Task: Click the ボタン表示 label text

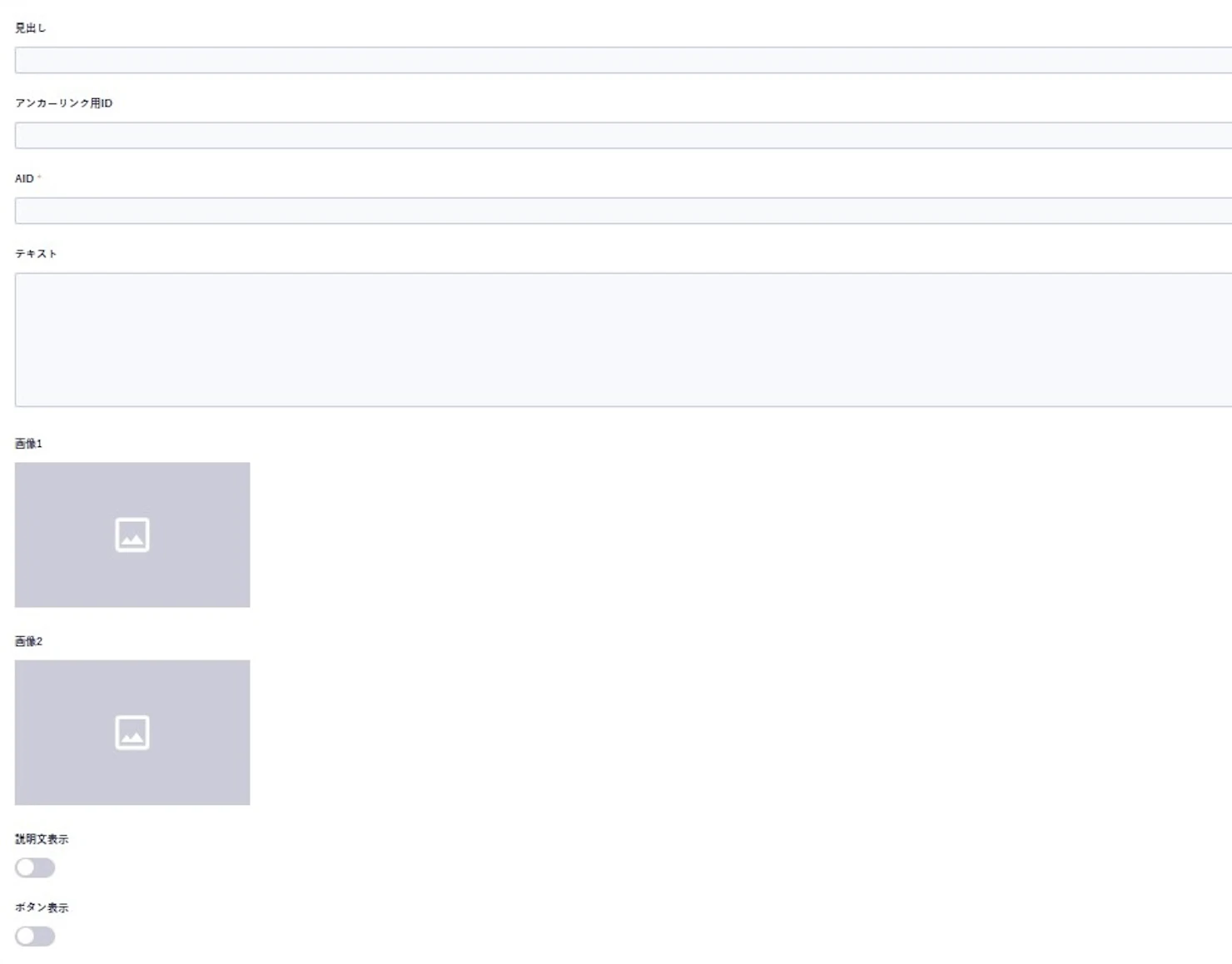Action: (x=42, y=907)
